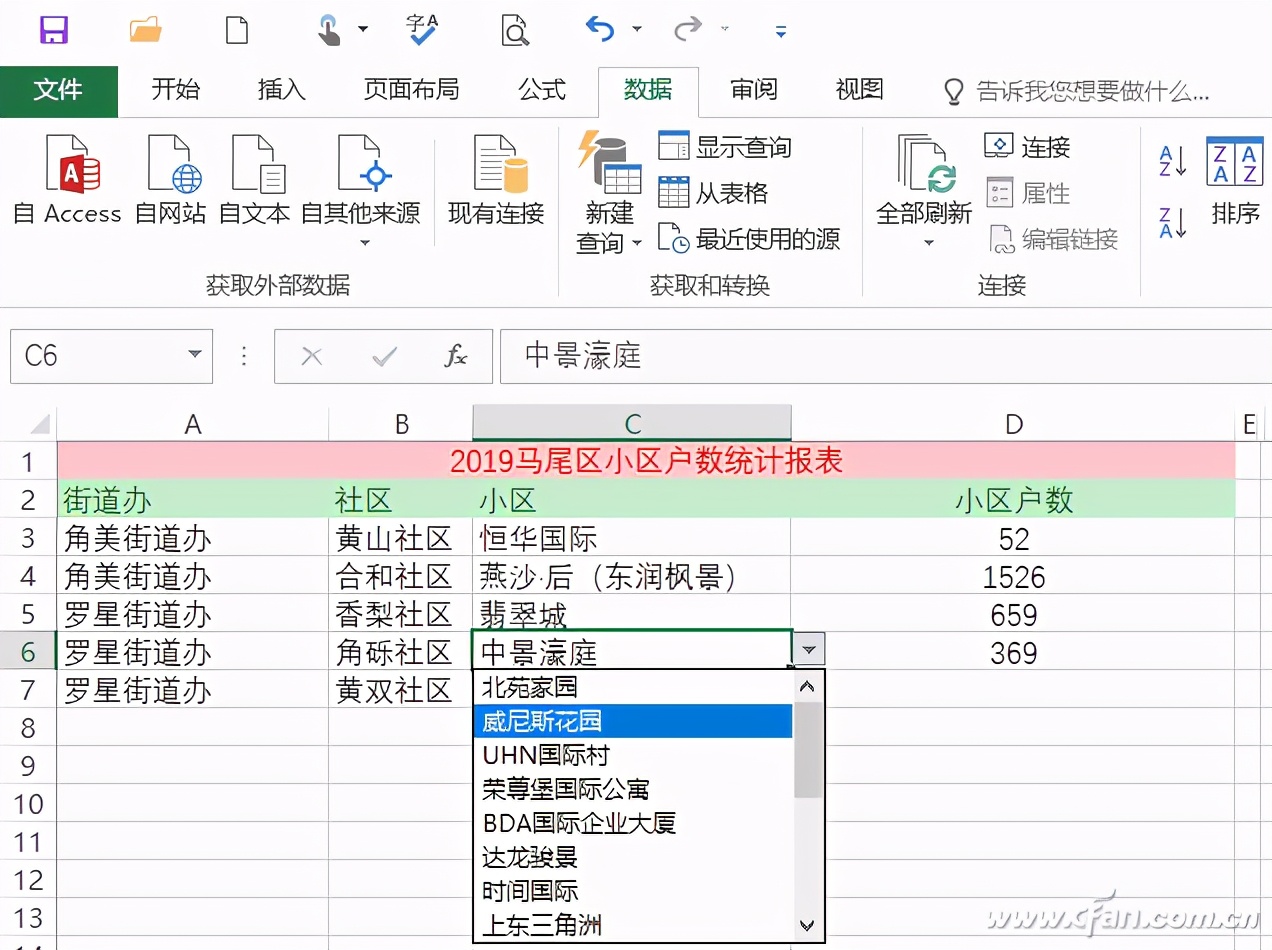The width and height of the screenshot is (1272, 950).
Task: Click 最近使用的源 button
Action: click(749, 238)
